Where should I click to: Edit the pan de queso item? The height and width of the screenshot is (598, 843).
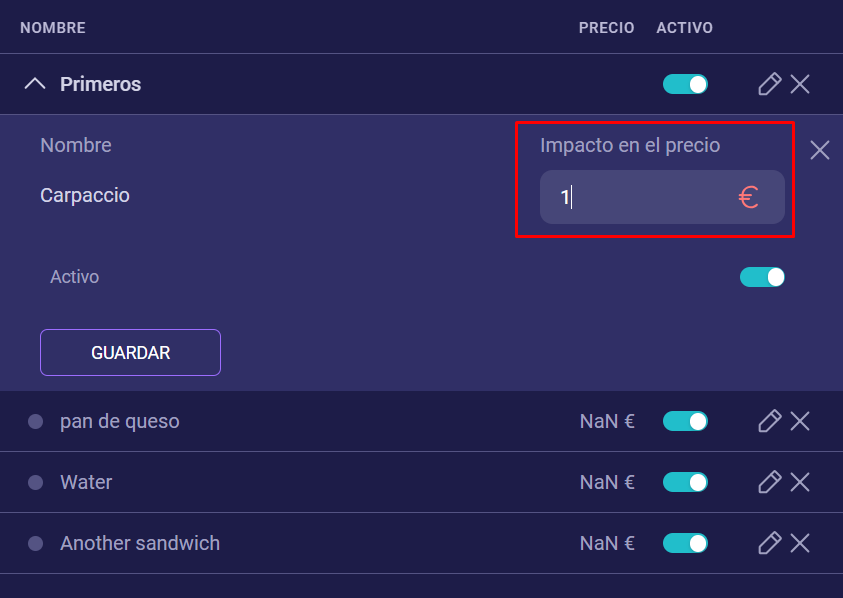click(x=769, y=421)
